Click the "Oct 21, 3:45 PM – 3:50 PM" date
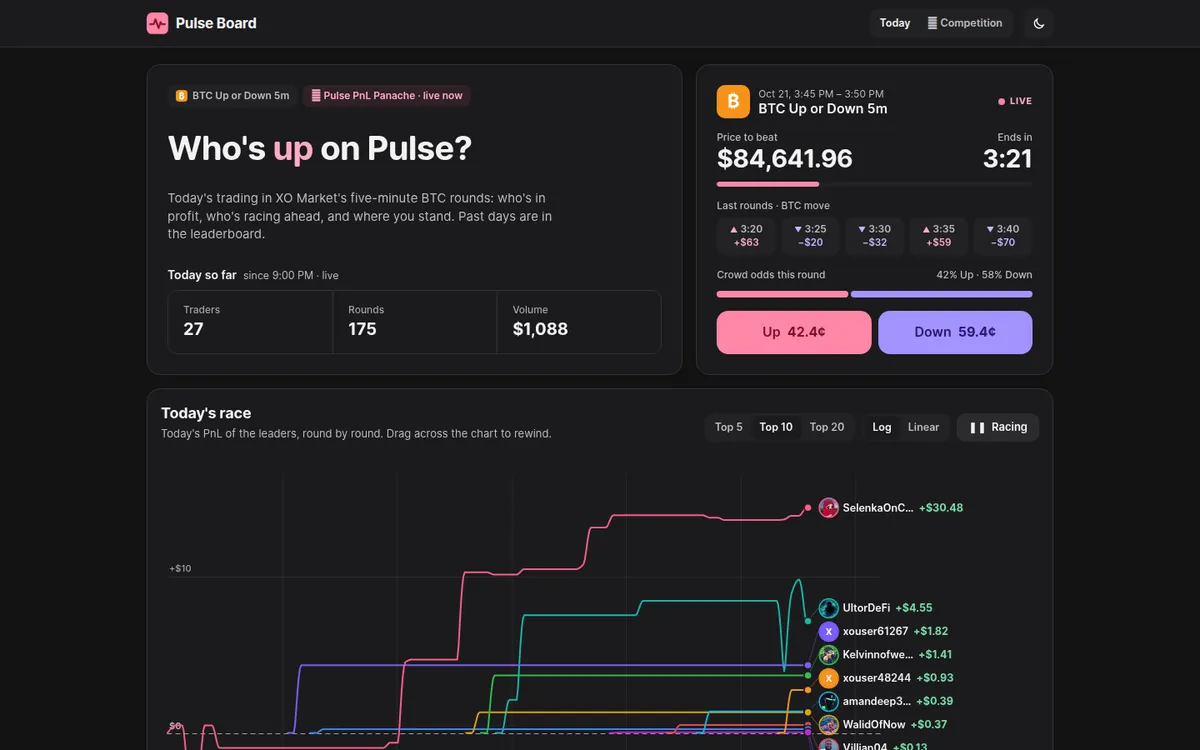 coord(821,94)
